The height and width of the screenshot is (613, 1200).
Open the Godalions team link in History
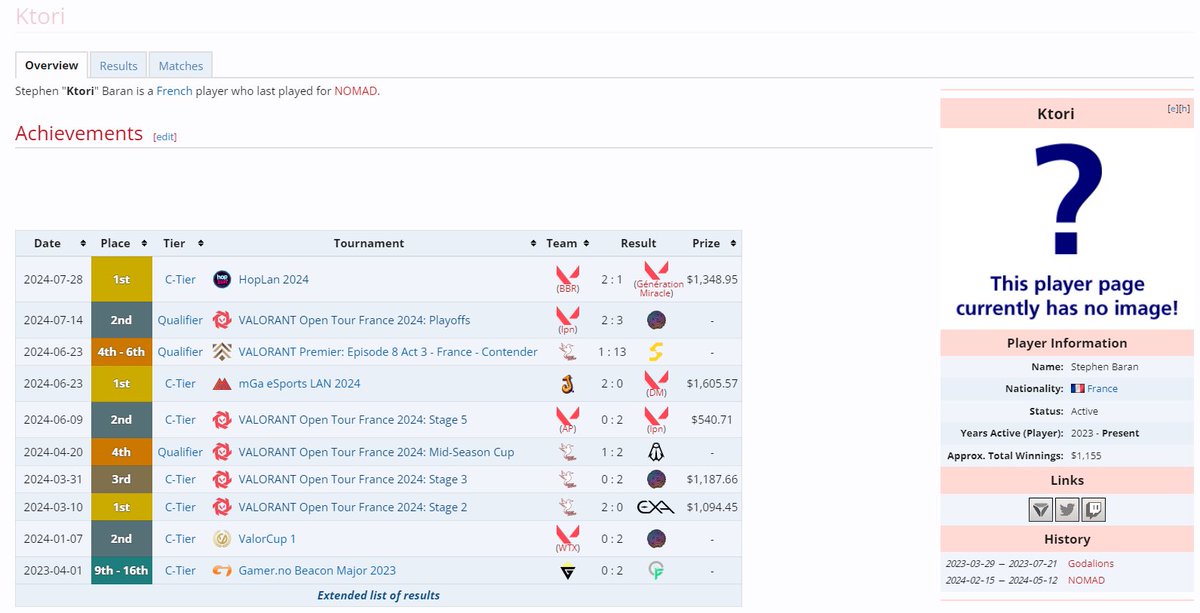(x=1091, y=563)
